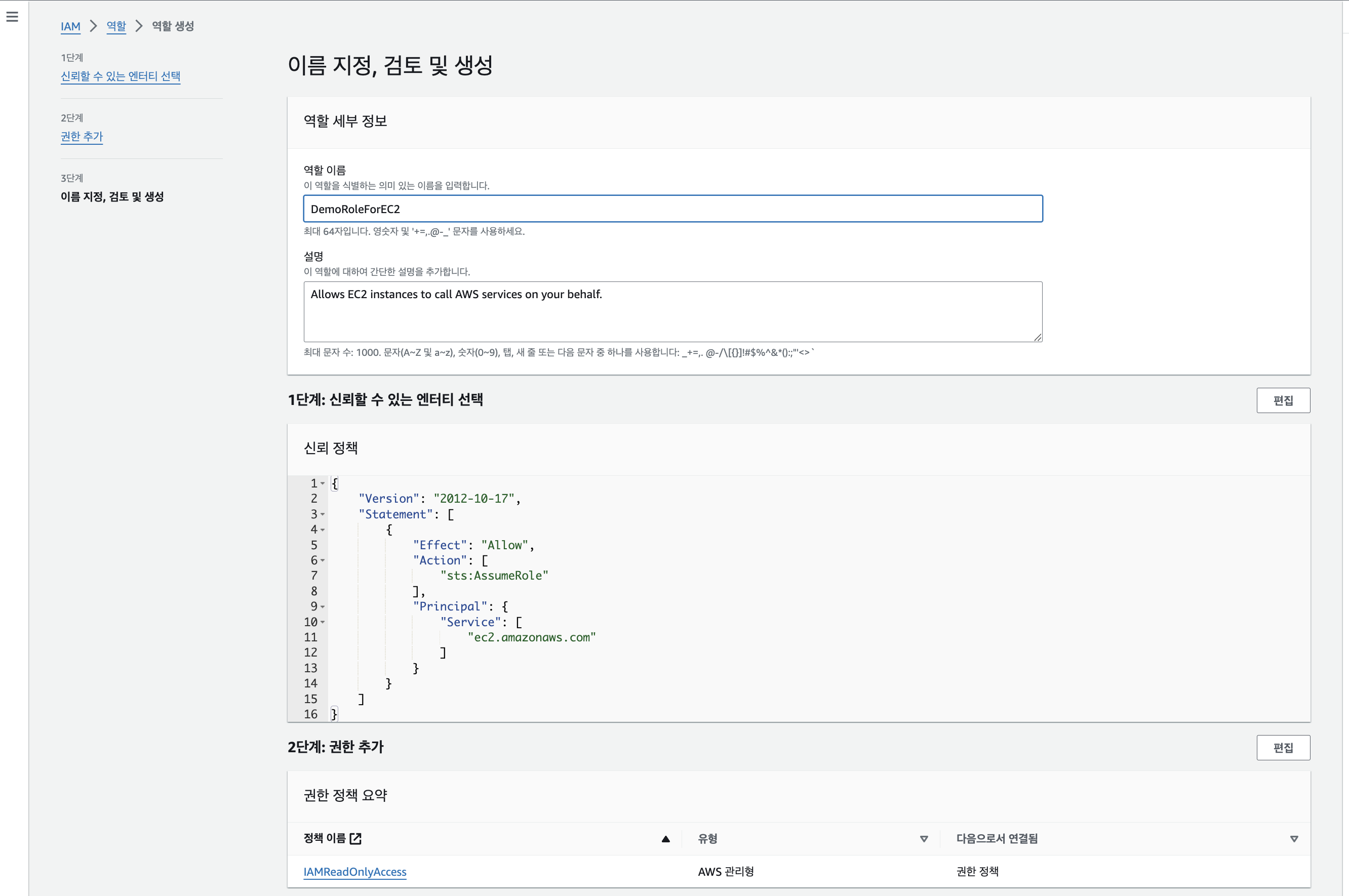Collapse JSON line 1 fold arrow
Image resolution: width=1349 pixels, height=896 pixels.
coord(323,483)
